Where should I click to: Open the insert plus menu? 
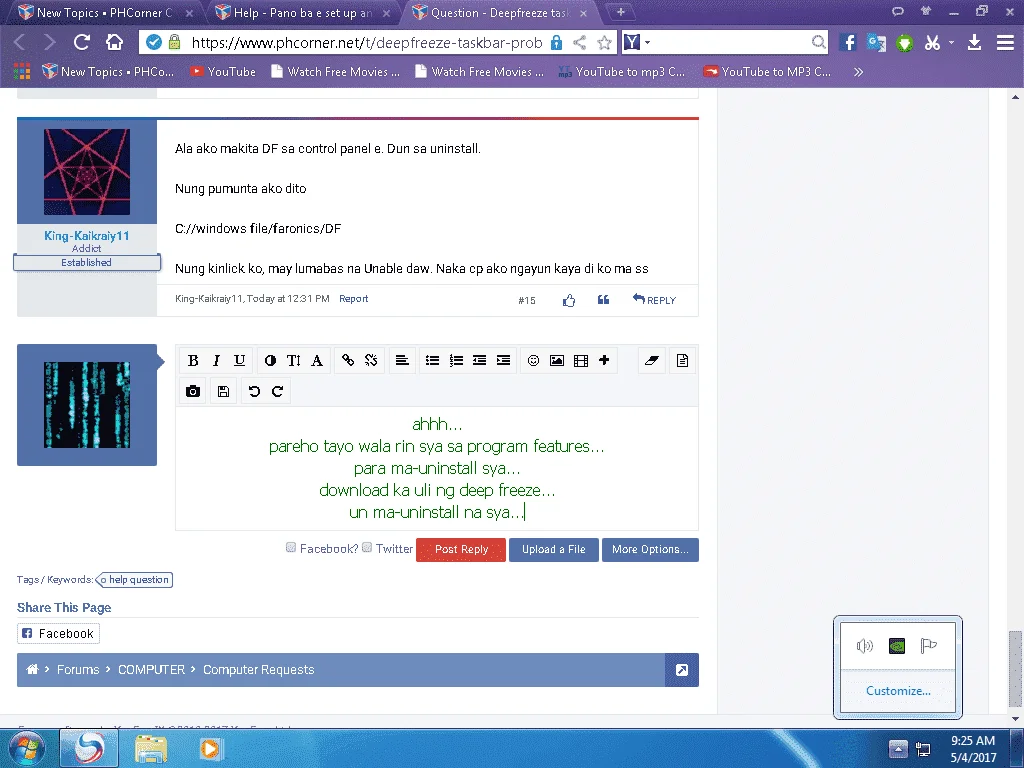pos(604,360)
